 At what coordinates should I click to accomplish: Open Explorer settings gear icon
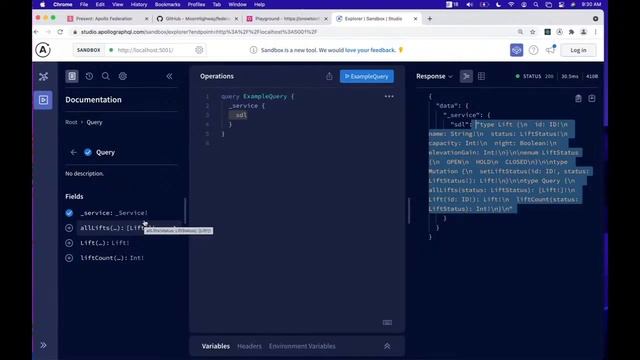pos(122,76)
